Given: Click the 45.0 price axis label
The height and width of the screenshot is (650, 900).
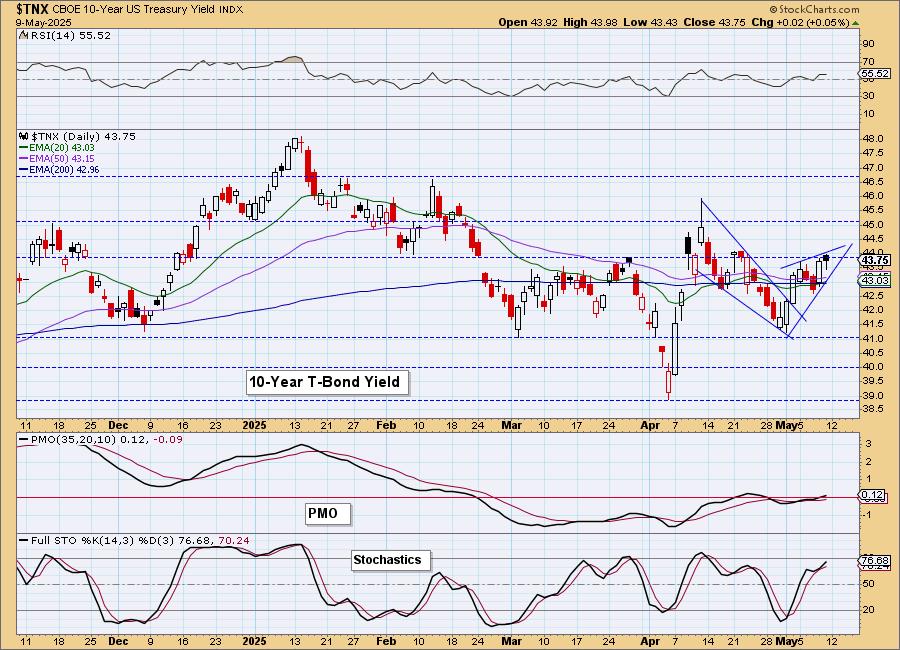Looking at the screenshot, I should coord(873,224).
